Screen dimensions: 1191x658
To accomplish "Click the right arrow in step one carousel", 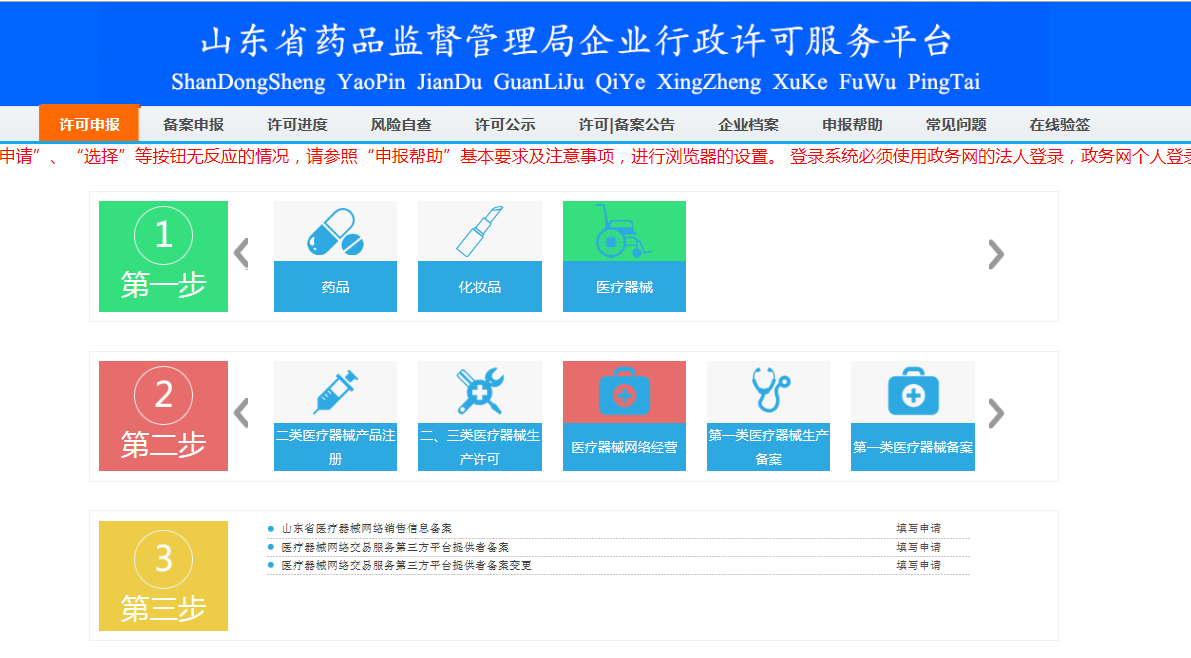I will point(996,254).
